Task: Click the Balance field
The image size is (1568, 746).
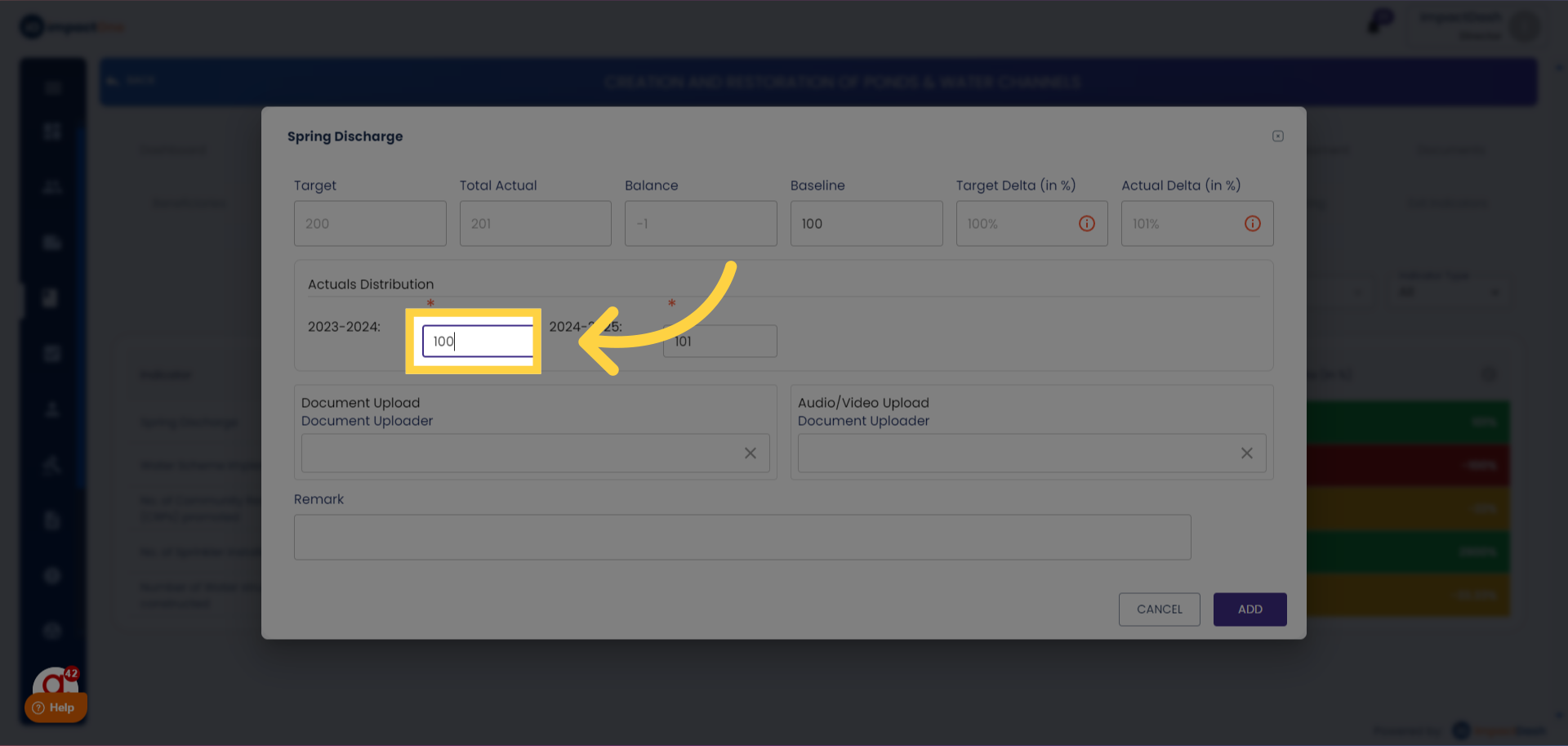Action: [x=700, y=224]
